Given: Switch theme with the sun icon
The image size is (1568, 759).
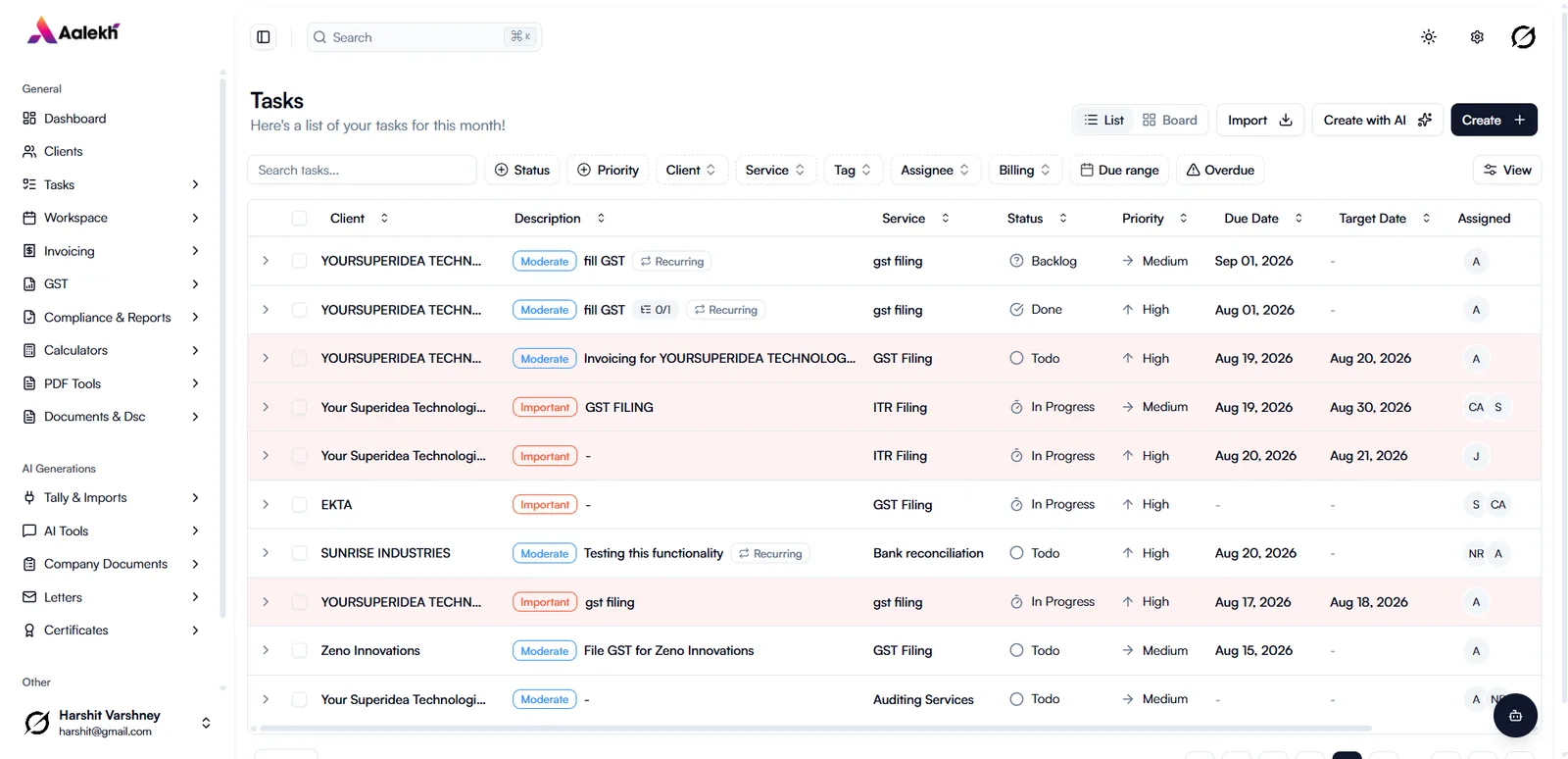Looking at the screenshot, I should (1429, 37).
